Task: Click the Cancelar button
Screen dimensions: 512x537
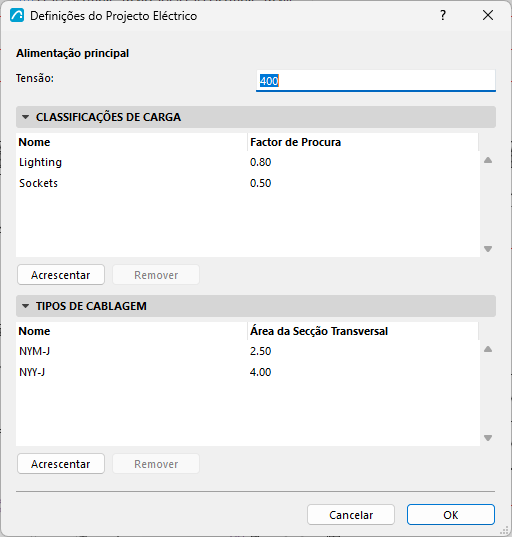Action: pyautogui.click(x=351, y=515)
